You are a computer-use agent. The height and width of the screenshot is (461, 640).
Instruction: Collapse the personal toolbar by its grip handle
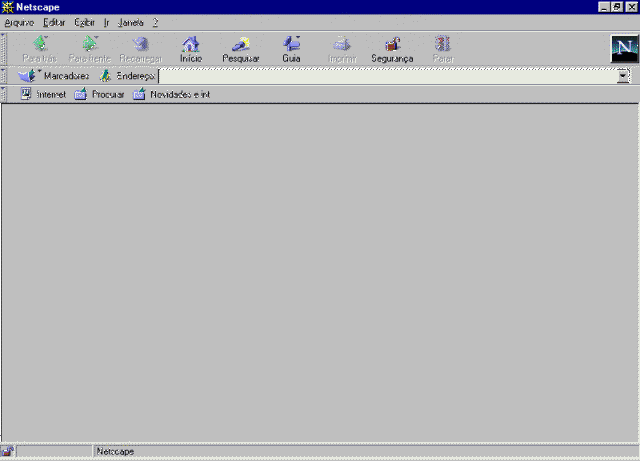(3, 94)
